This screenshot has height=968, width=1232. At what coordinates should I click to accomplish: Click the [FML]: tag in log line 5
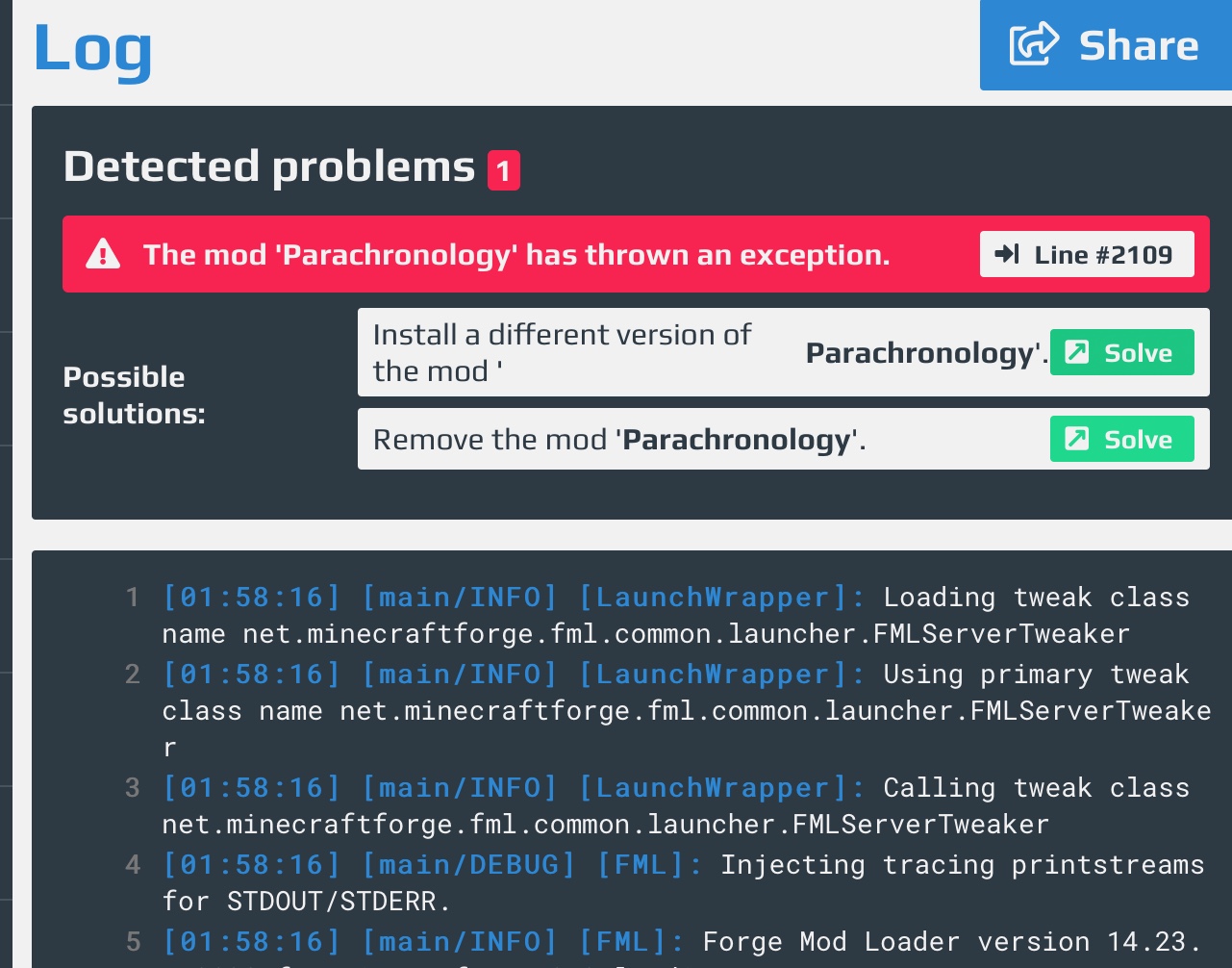pyautogui.click(x=632, y=942)
